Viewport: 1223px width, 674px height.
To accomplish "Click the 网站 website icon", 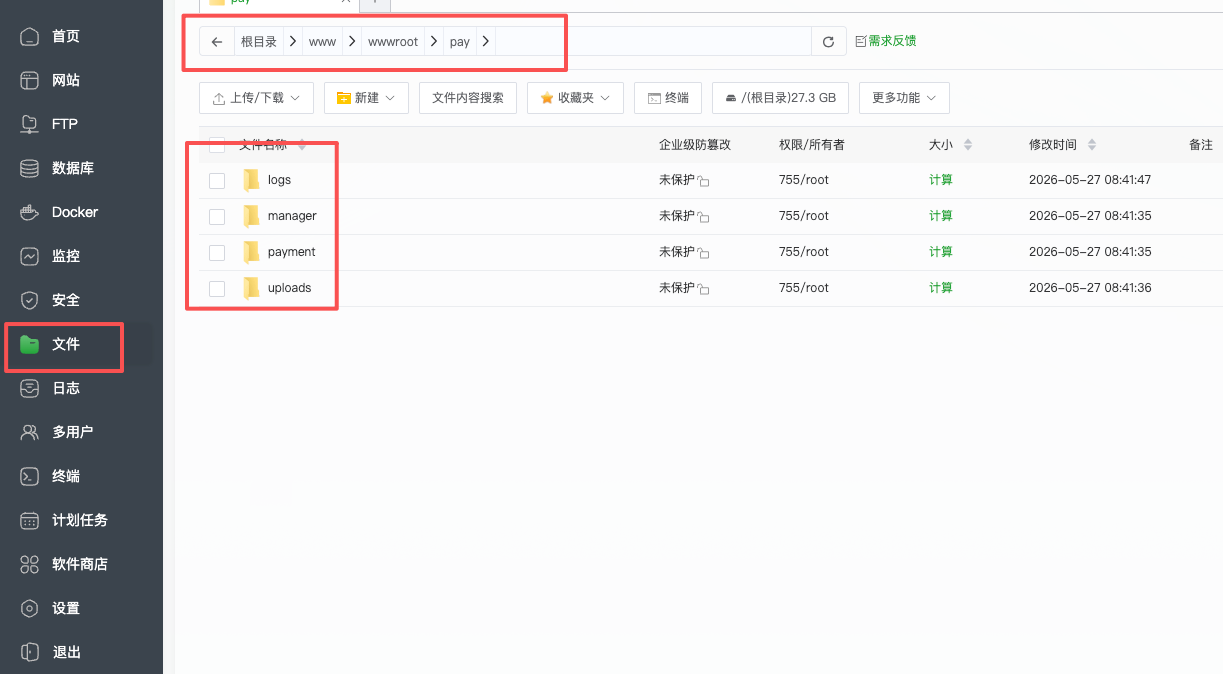I will (30, 80).
